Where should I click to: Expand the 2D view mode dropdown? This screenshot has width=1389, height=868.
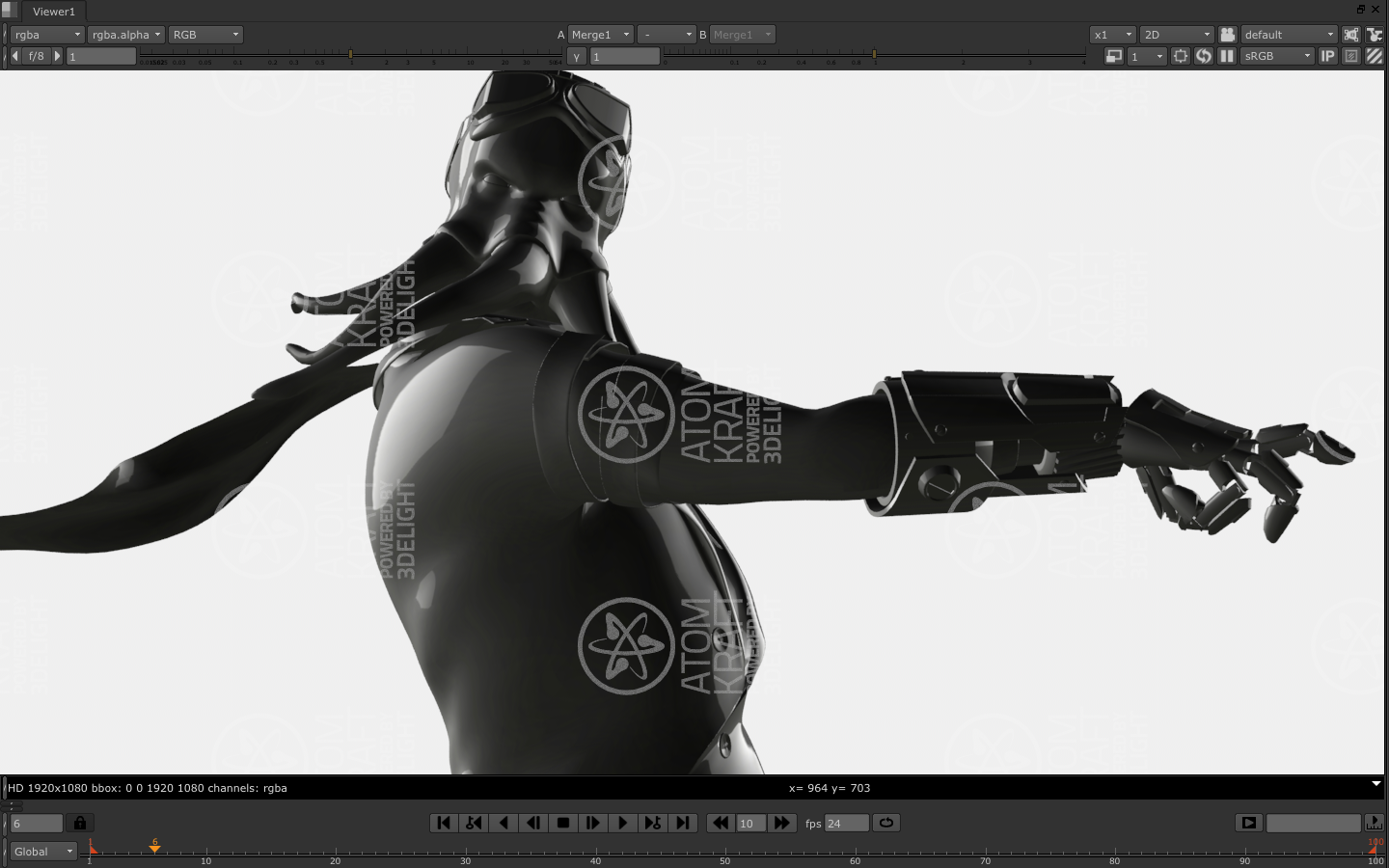click(1176, 35)
